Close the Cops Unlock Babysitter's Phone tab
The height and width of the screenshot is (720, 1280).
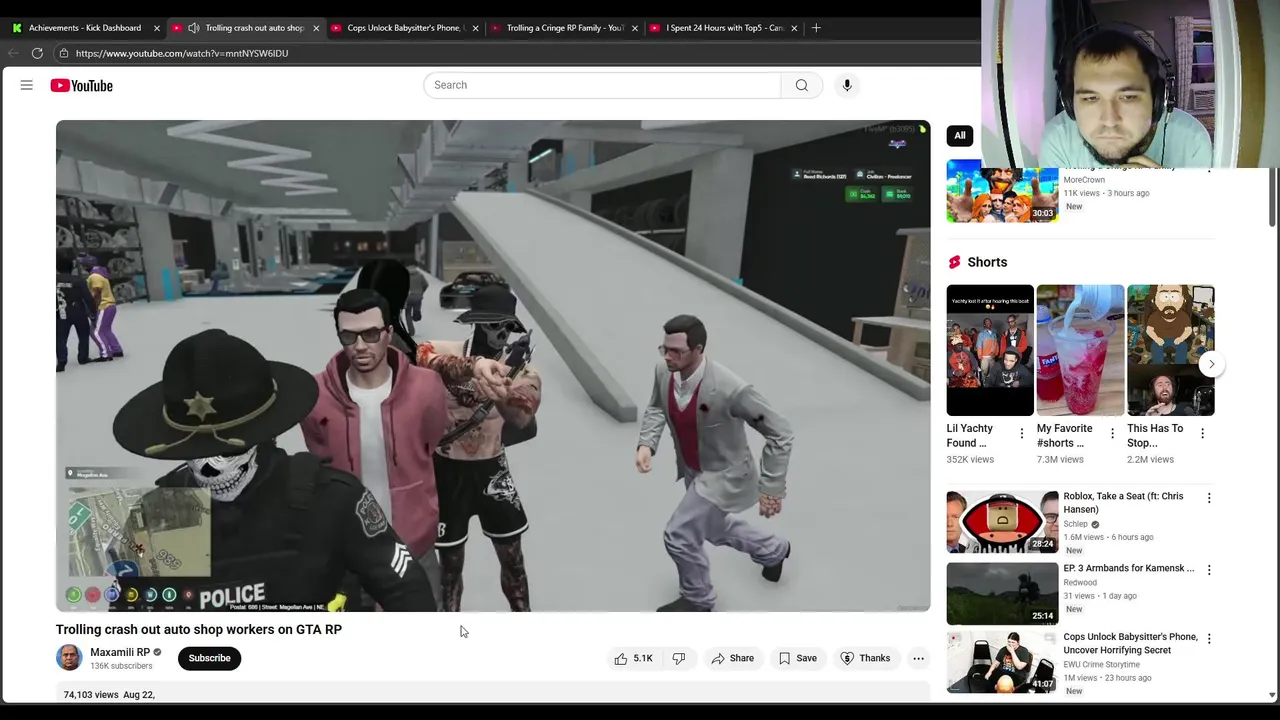(475, 28)
